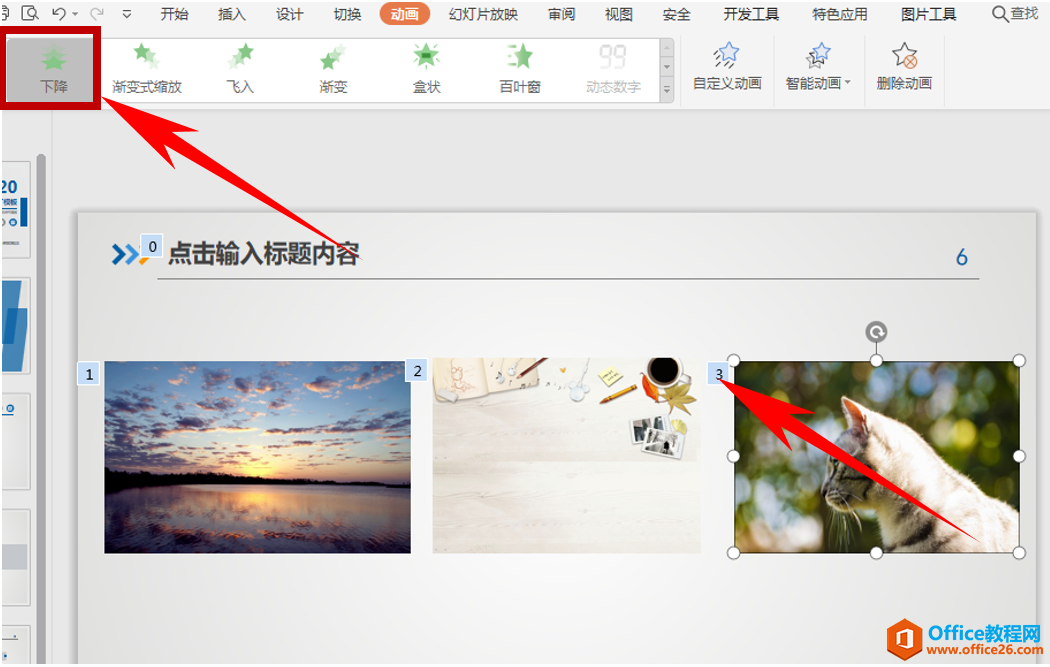Click the Undo icon in quick access toolbar

(x=58, y=14)
